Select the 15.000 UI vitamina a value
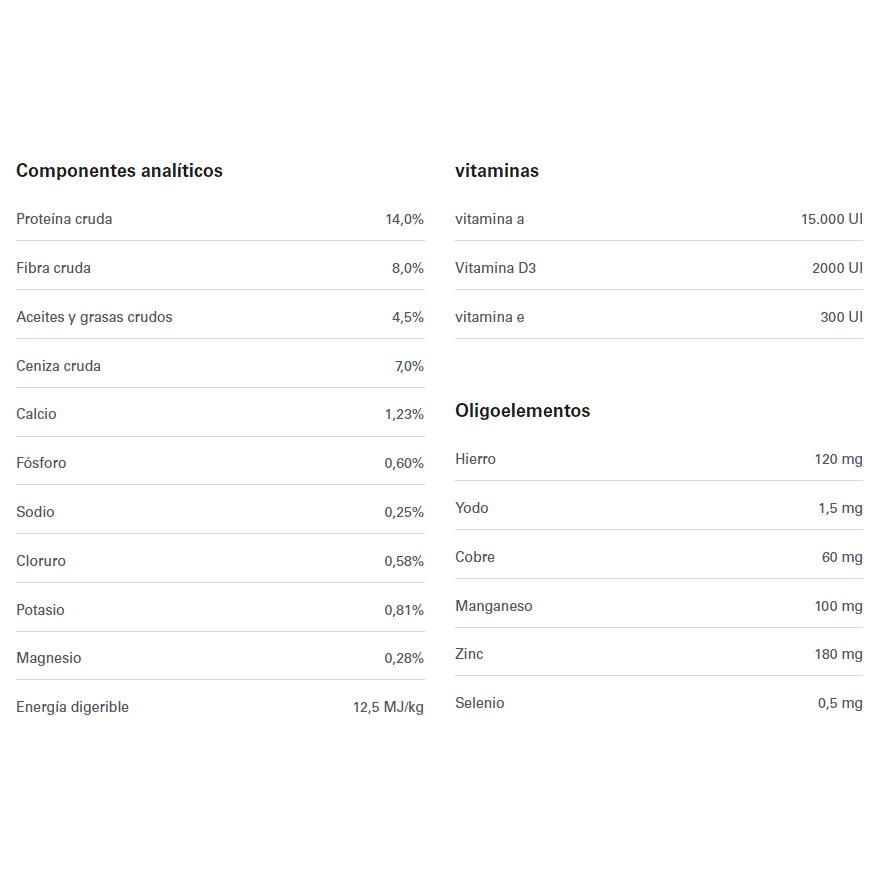Viewport: 879px width, 879px height. pos(831,219)
